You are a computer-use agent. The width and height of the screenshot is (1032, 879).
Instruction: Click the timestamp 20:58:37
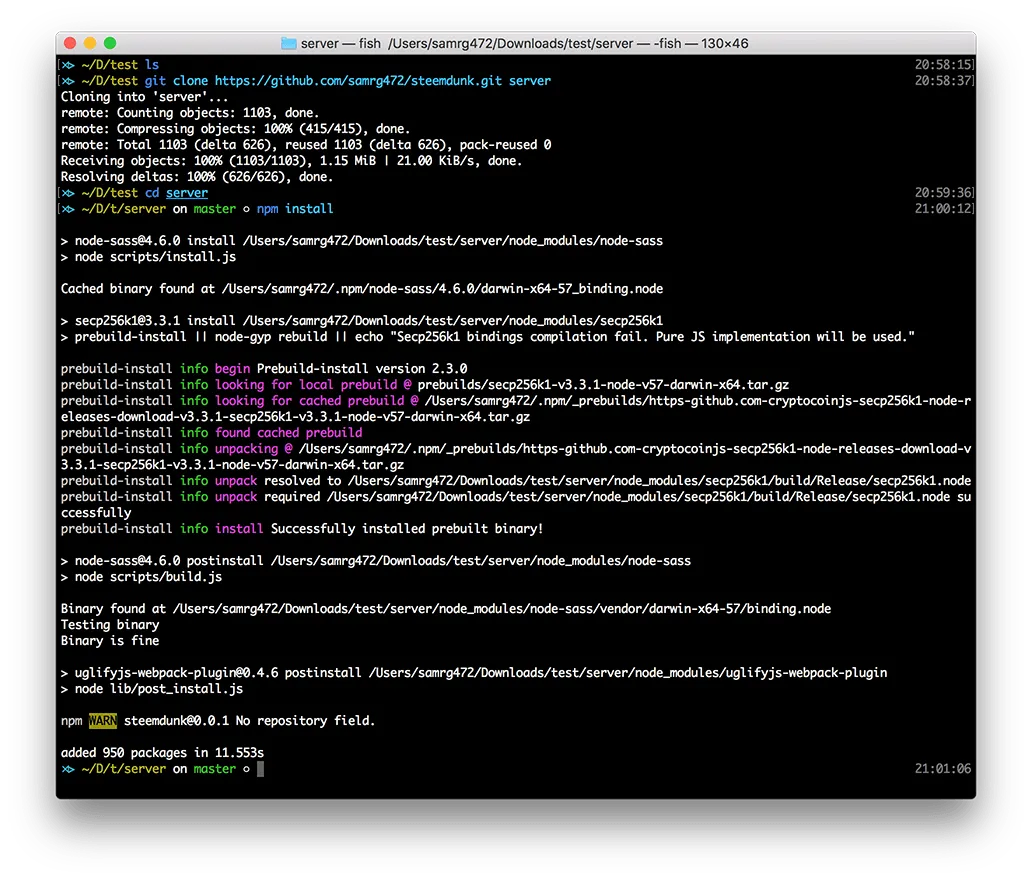click(943, 80)
